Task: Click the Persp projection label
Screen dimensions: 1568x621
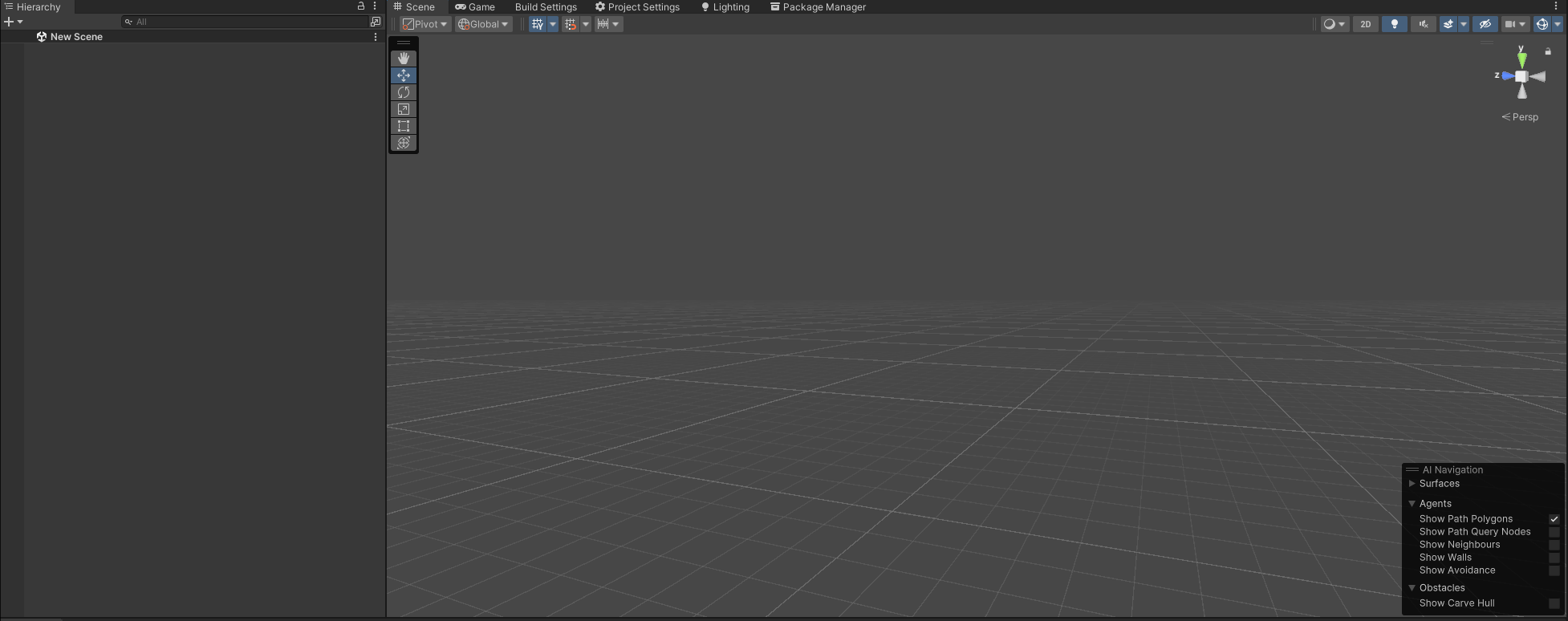Action: pos(1521,117)
